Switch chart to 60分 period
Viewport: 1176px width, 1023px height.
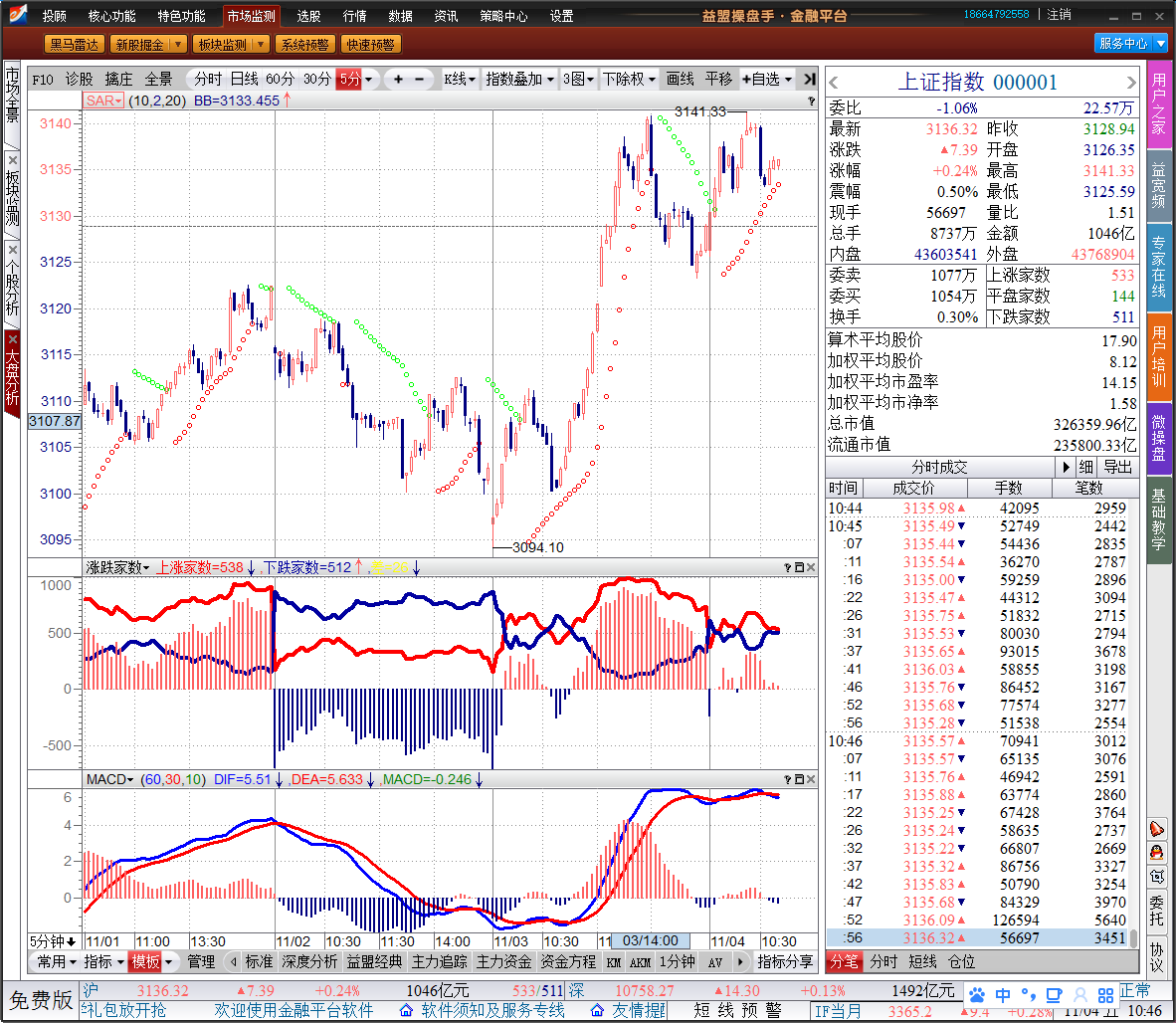pyautogui.click(x=280, y=80)
